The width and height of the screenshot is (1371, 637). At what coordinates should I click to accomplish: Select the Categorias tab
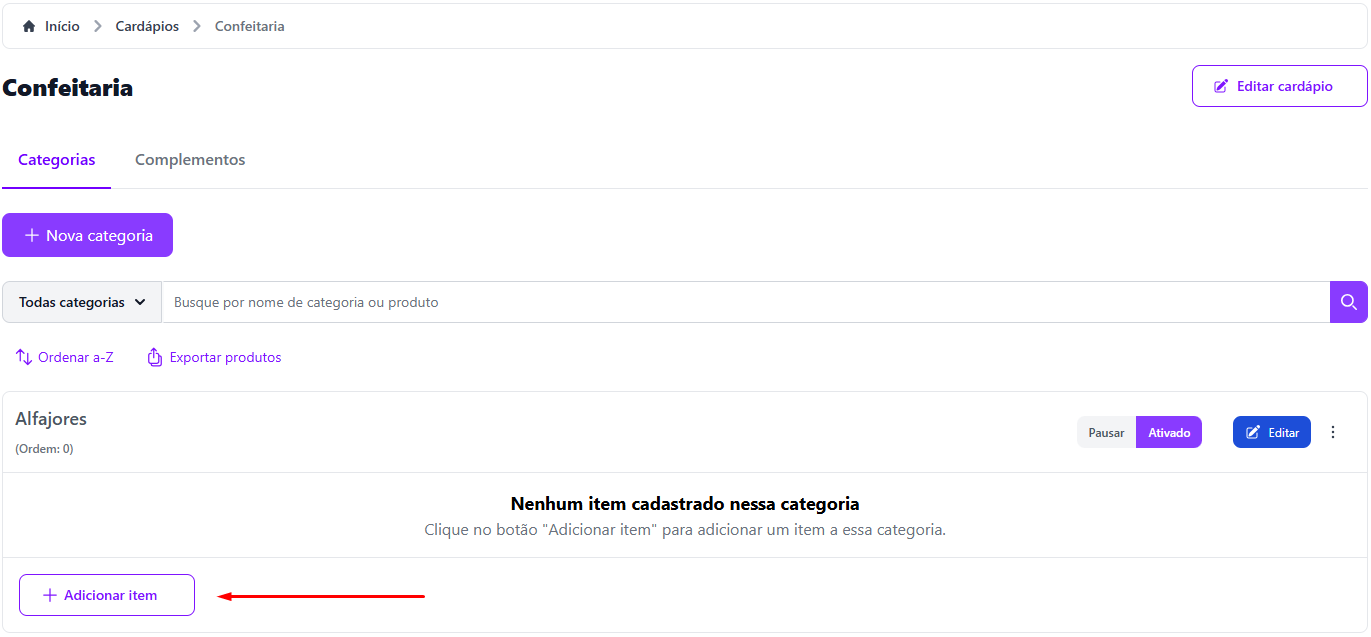pyautogui.click(x=57, y=160)
